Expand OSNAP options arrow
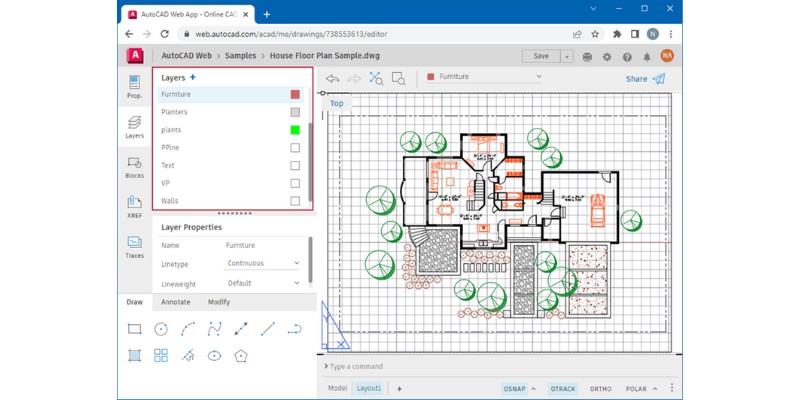The image size is (800, 400). click(x=534, y=388)
